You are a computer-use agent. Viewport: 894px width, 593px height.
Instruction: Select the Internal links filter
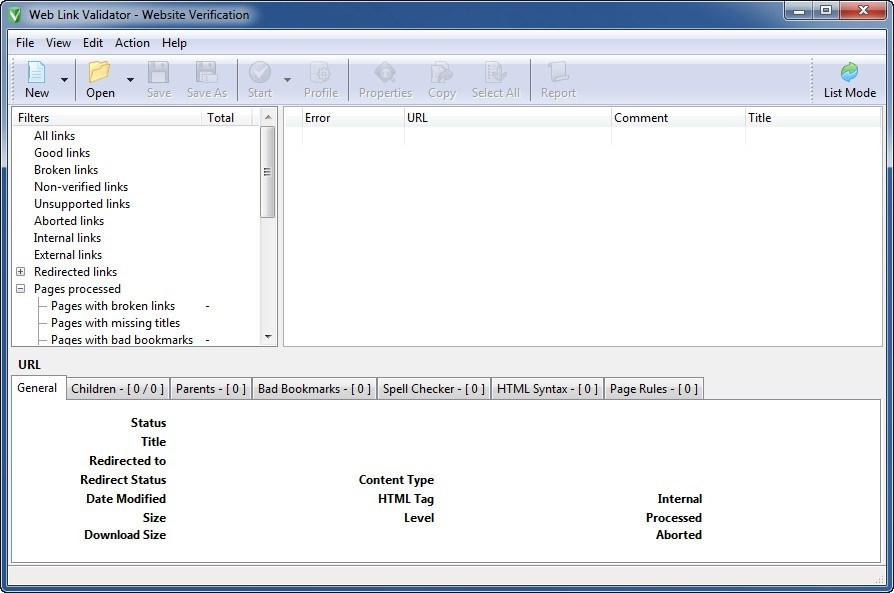(67, 238)
